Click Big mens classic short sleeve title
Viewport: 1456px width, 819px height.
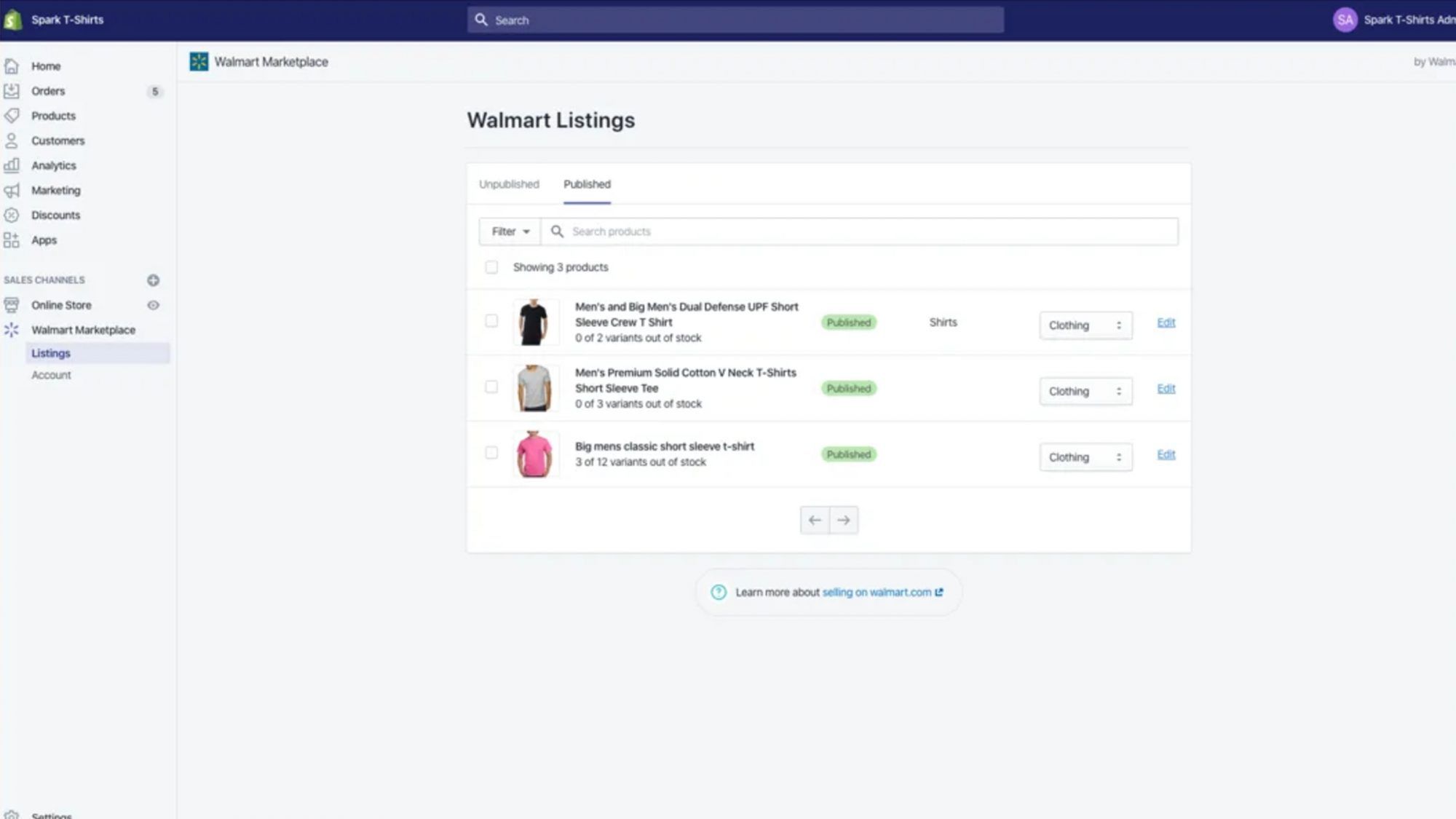pos(665,446)
